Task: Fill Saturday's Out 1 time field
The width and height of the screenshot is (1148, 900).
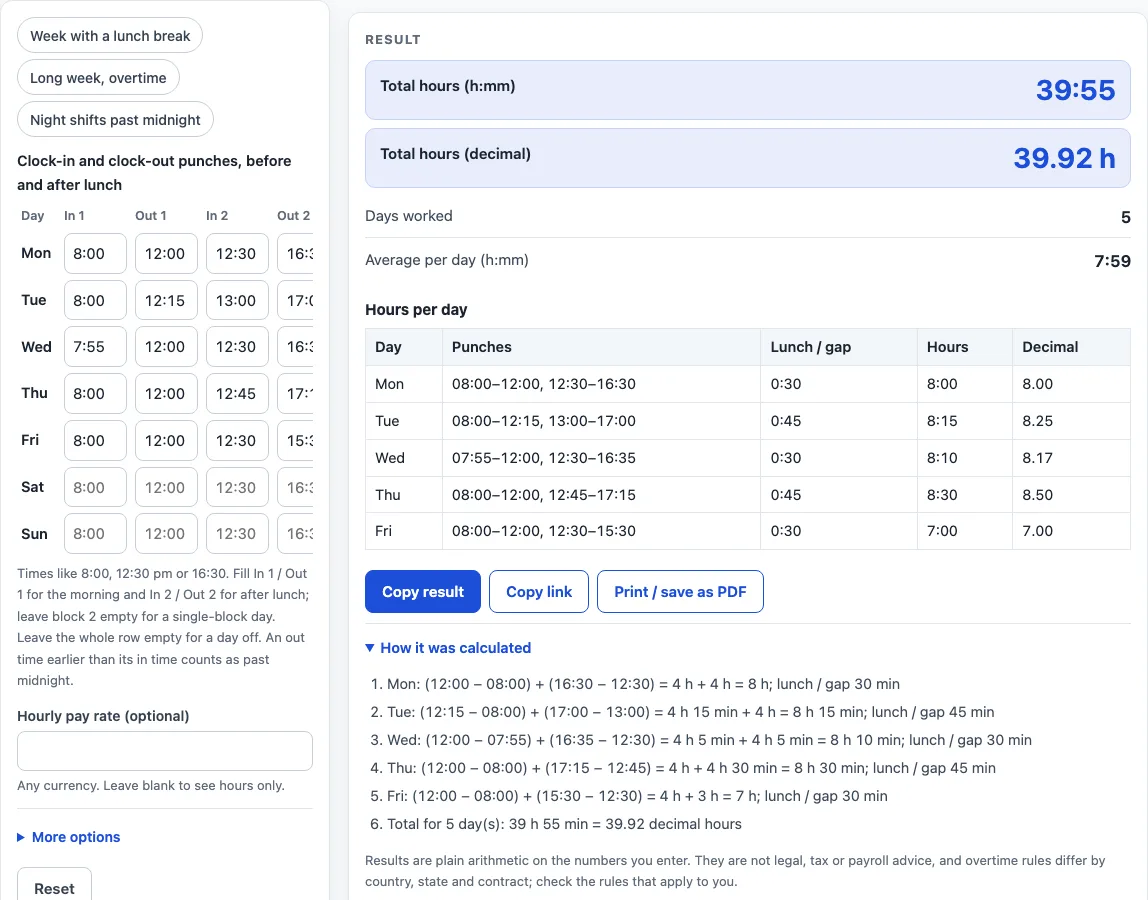Action: tap(166, 488)
